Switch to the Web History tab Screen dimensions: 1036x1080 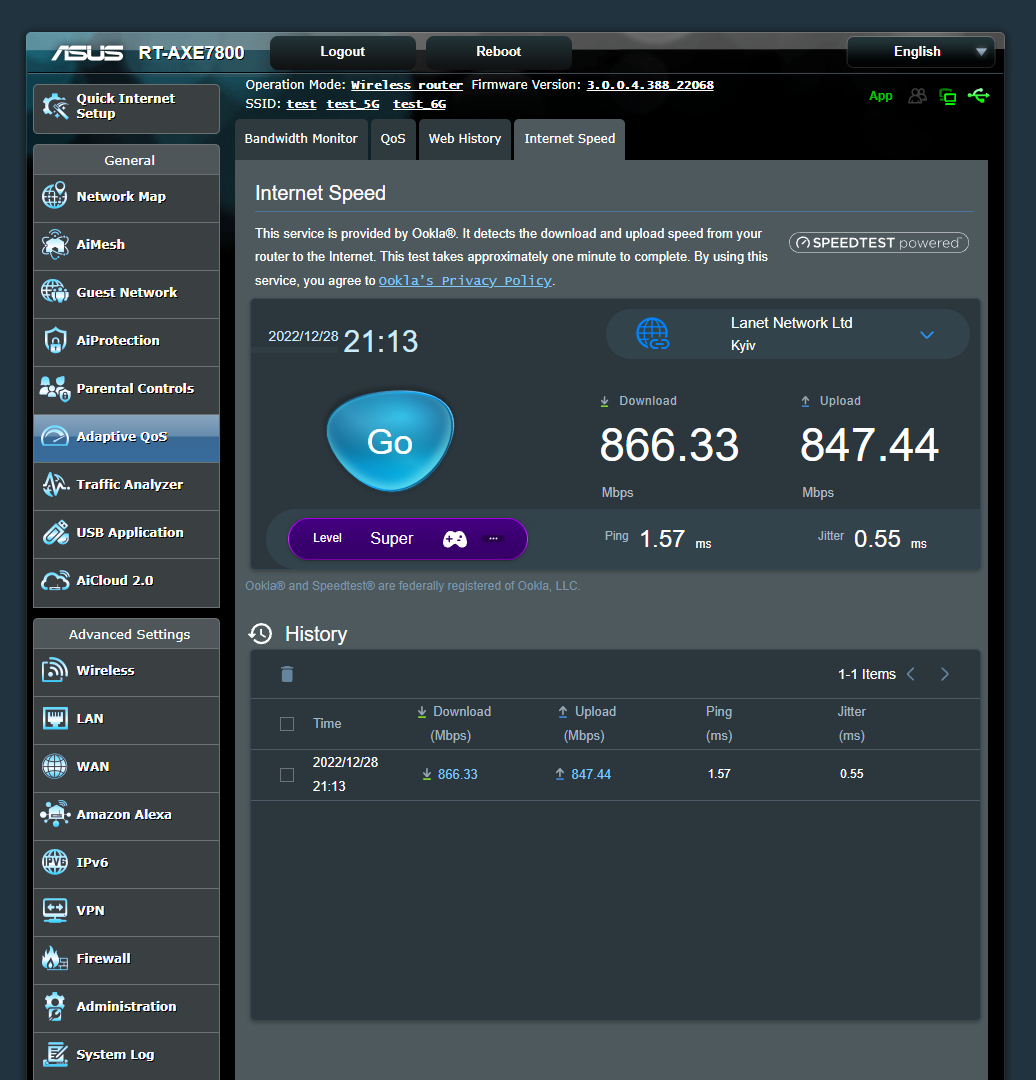click(465, 139)
